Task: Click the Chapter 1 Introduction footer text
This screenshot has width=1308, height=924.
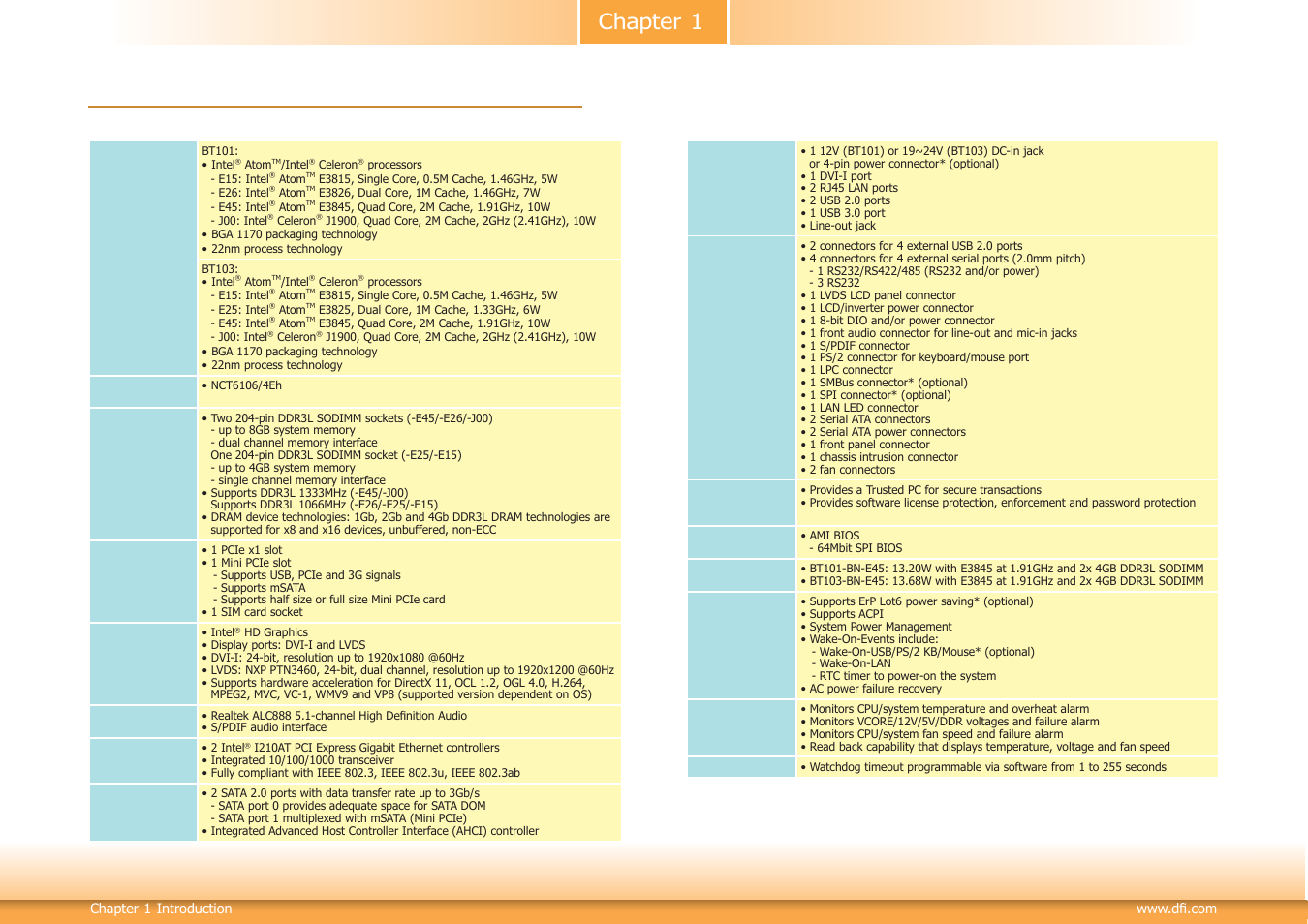Action: [x=161, y=909]
